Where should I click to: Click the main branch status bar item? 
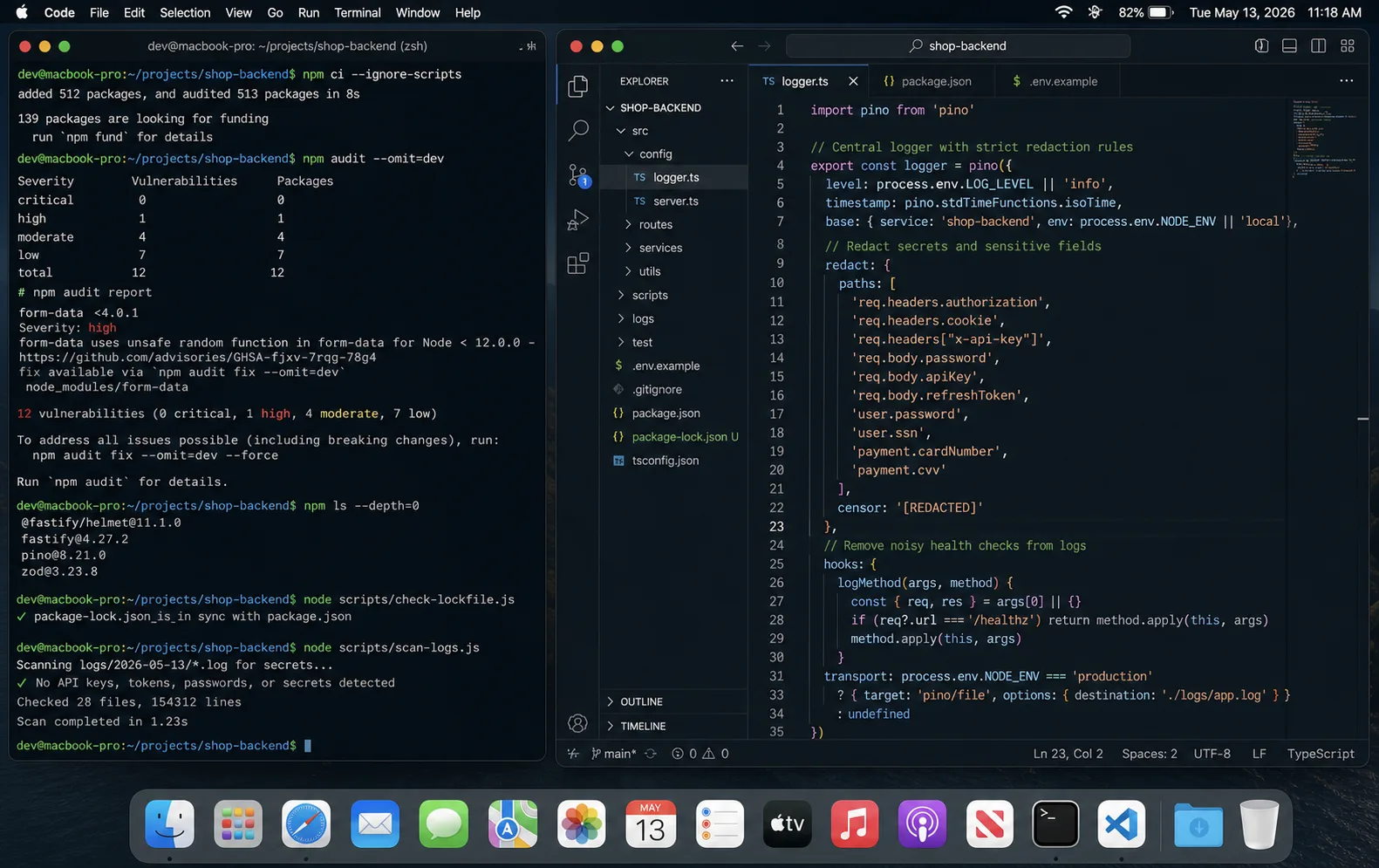pyautogui.click(x=613, y=754)
